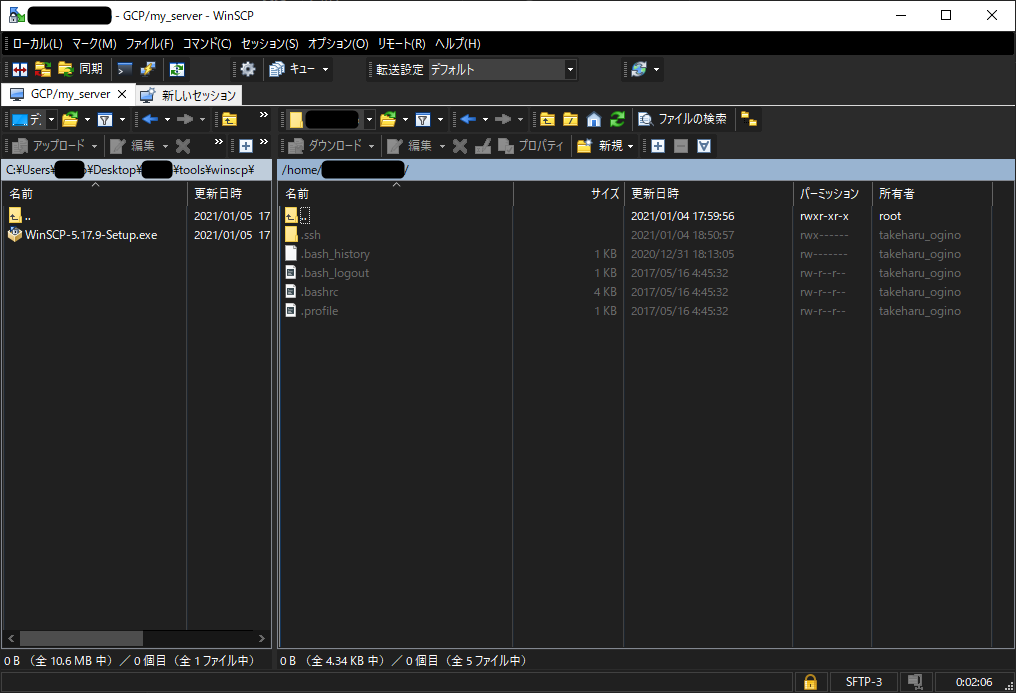Open the コマンド(C) menu
The image size is (1016, 693).
point(207,43)
